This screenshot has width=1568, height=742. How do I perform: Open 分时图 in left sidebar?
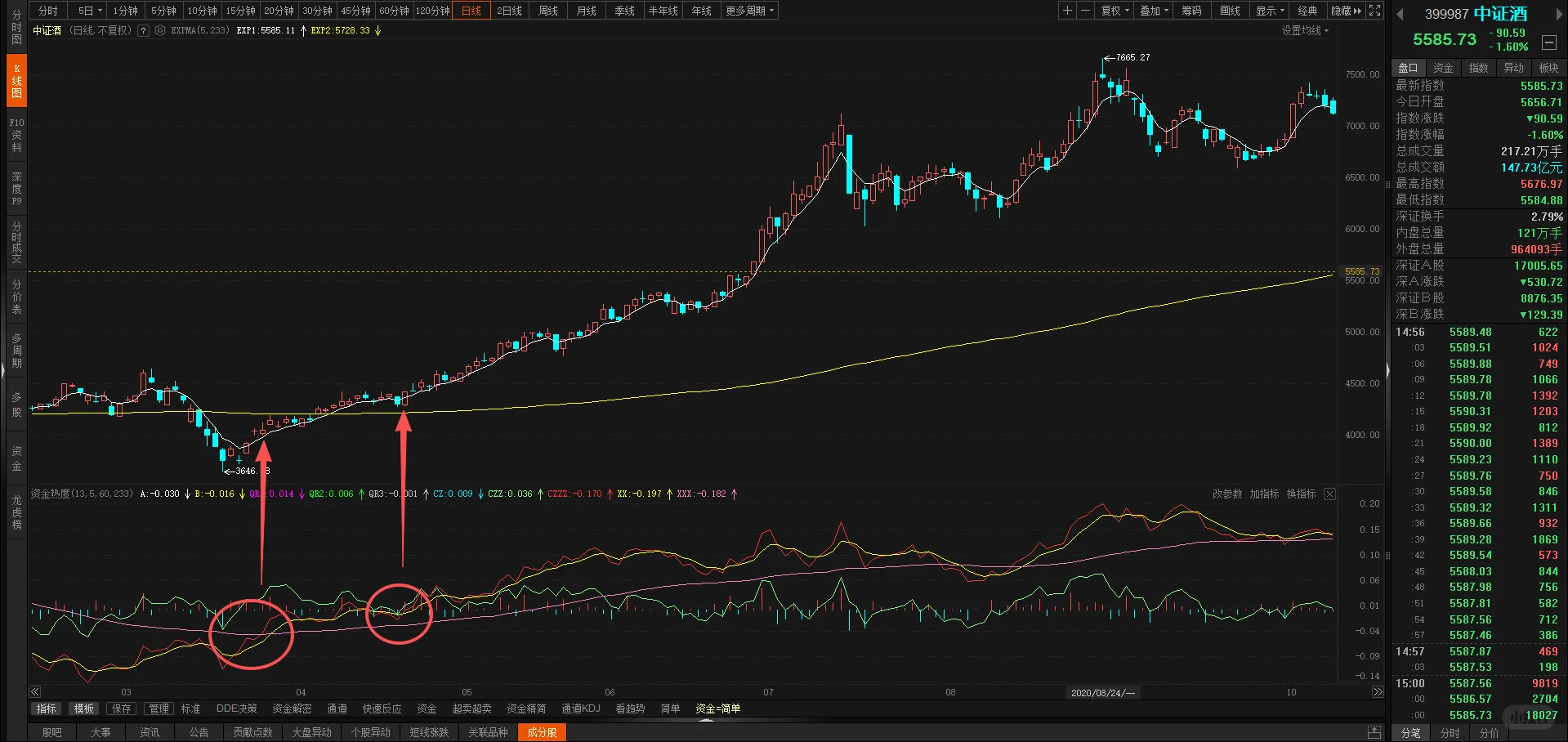pyautogui.click(x=16, y=26)
